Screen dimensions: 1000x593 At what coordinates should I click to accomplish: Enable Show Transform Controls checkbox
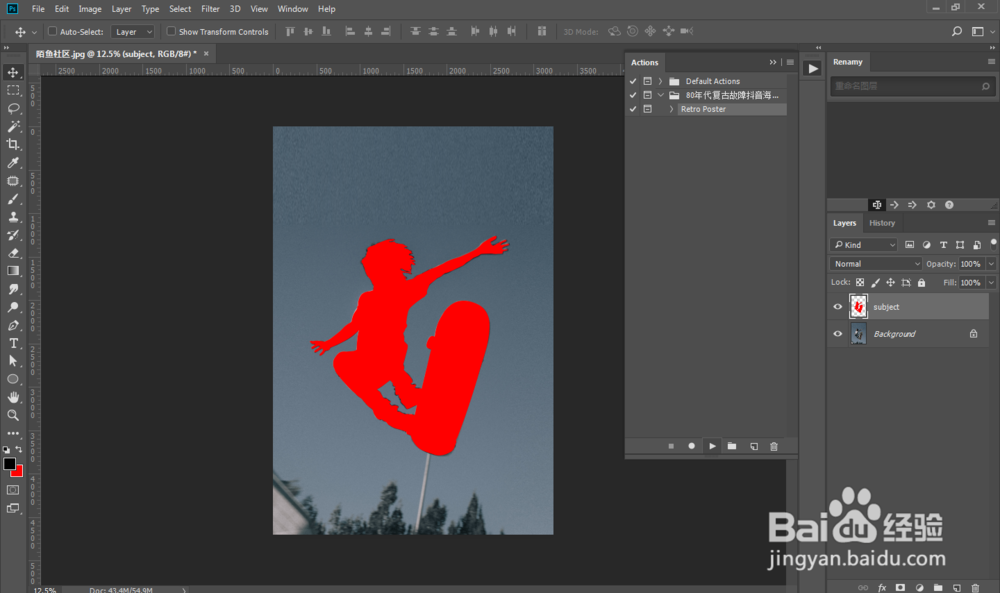171,31
